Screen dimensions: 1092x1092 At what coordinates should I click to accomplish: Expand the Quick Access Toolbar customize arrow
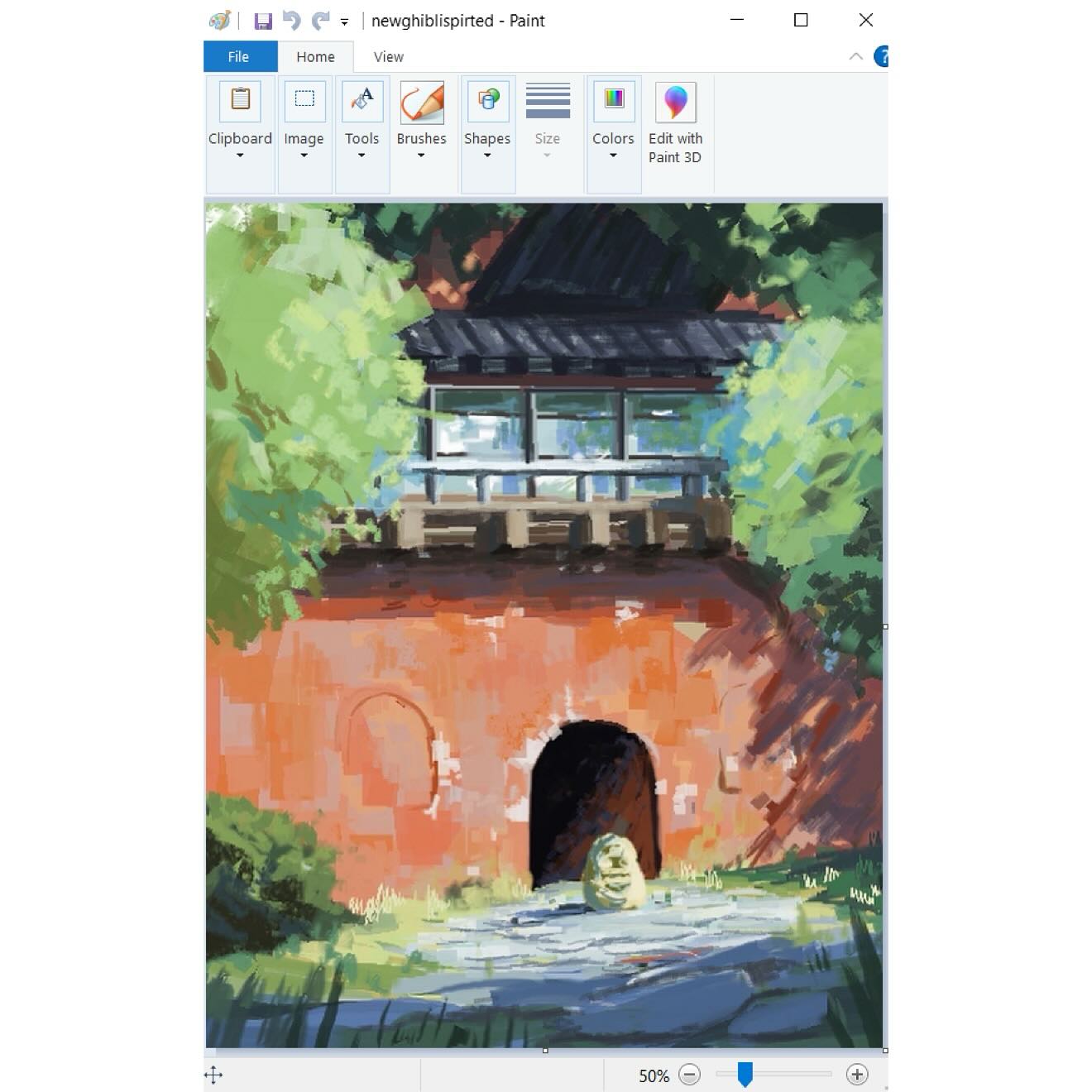[344, 22]
